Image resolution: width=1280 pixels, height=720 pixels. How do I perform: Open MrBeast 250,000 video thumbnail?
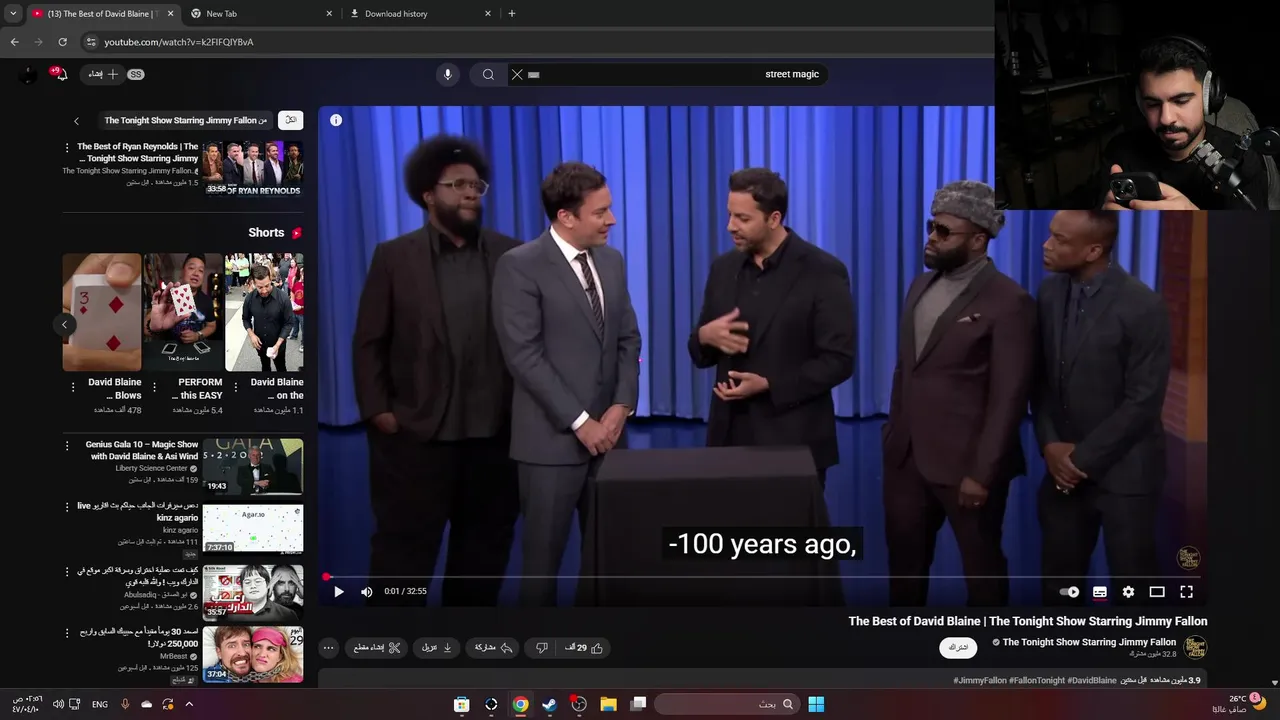[253, 654]
